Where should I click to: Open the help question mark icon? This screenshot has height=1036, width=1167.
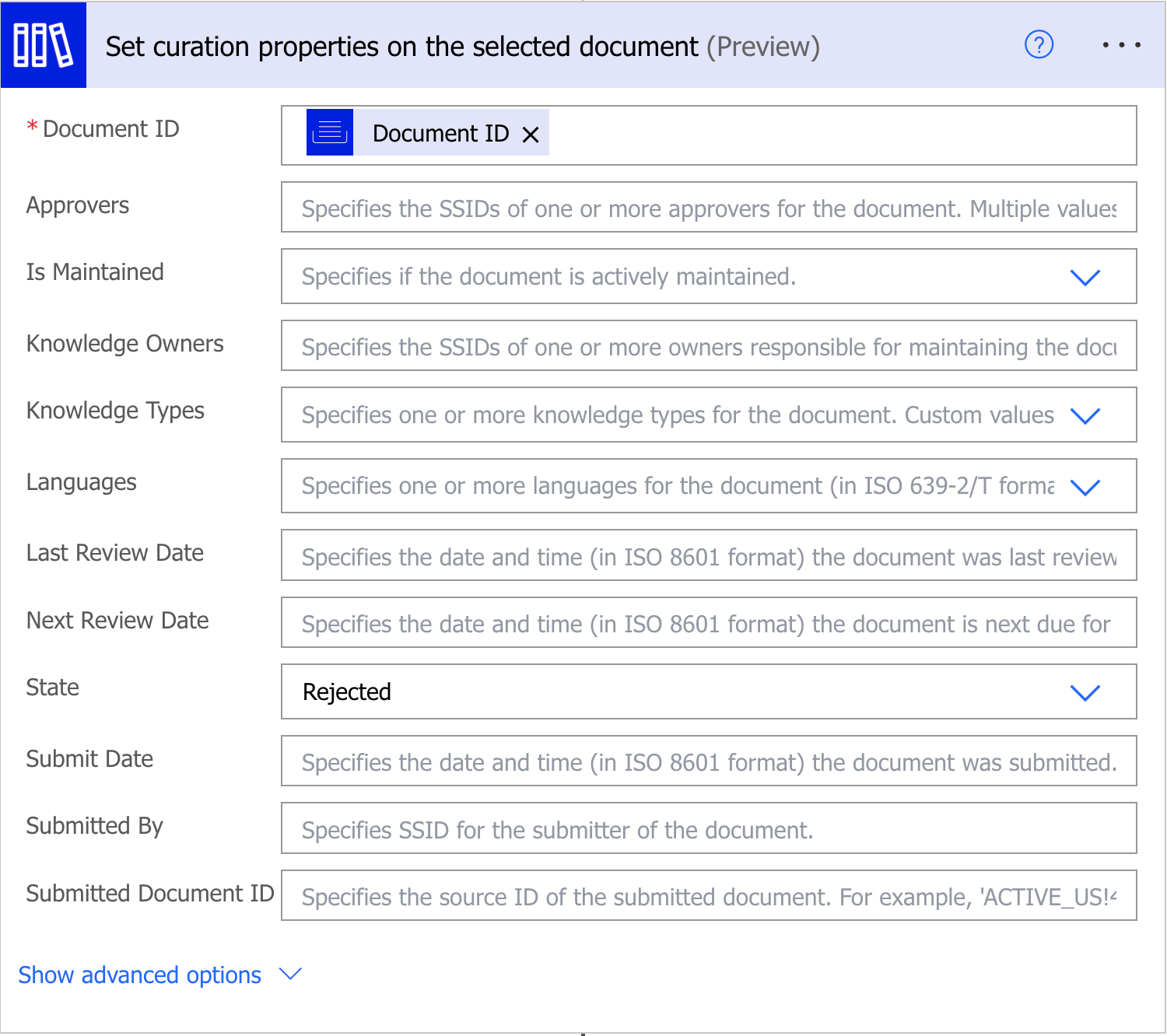coord(1039,45)
